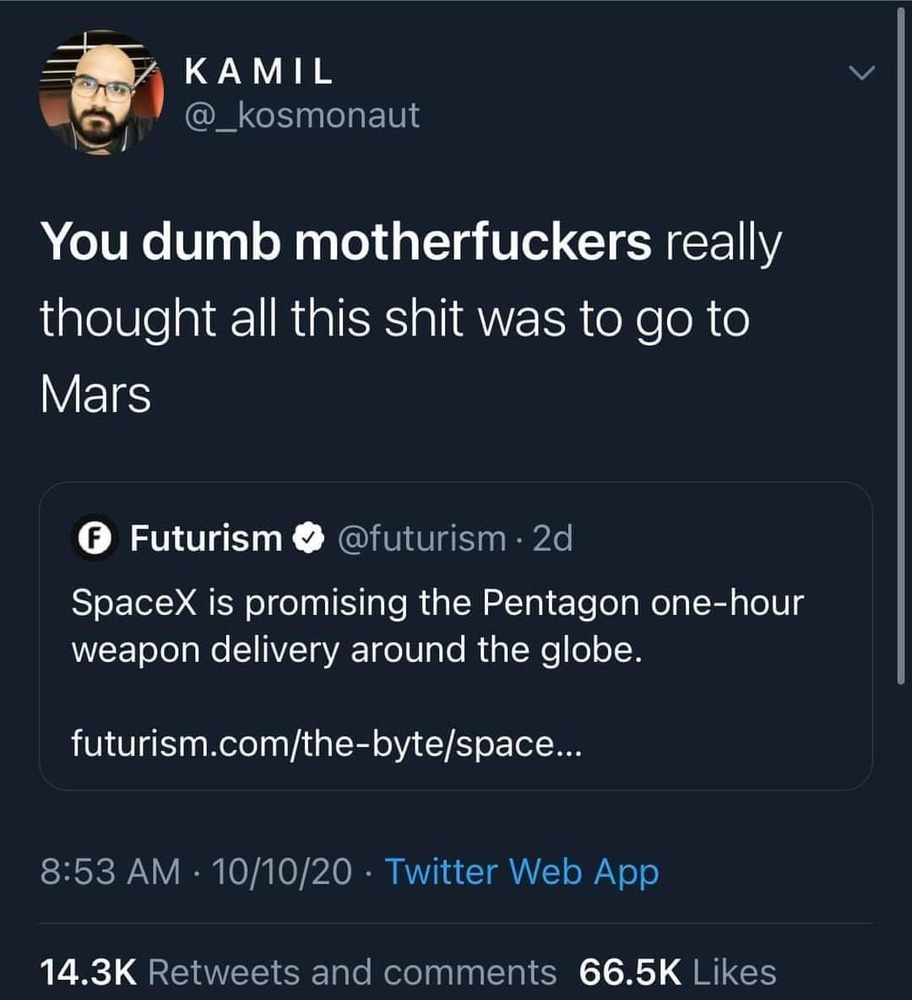Open the @_kosmonaut handle

[302, 117]
